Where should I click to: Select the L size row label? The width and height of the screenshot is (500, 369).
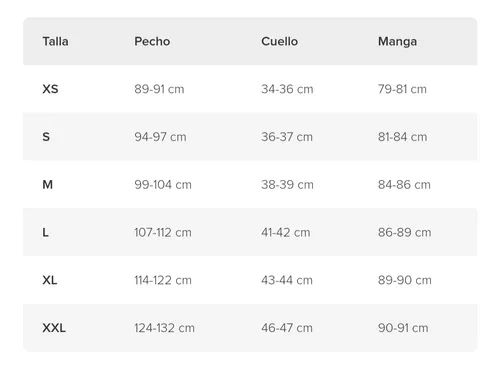[45, 232]
